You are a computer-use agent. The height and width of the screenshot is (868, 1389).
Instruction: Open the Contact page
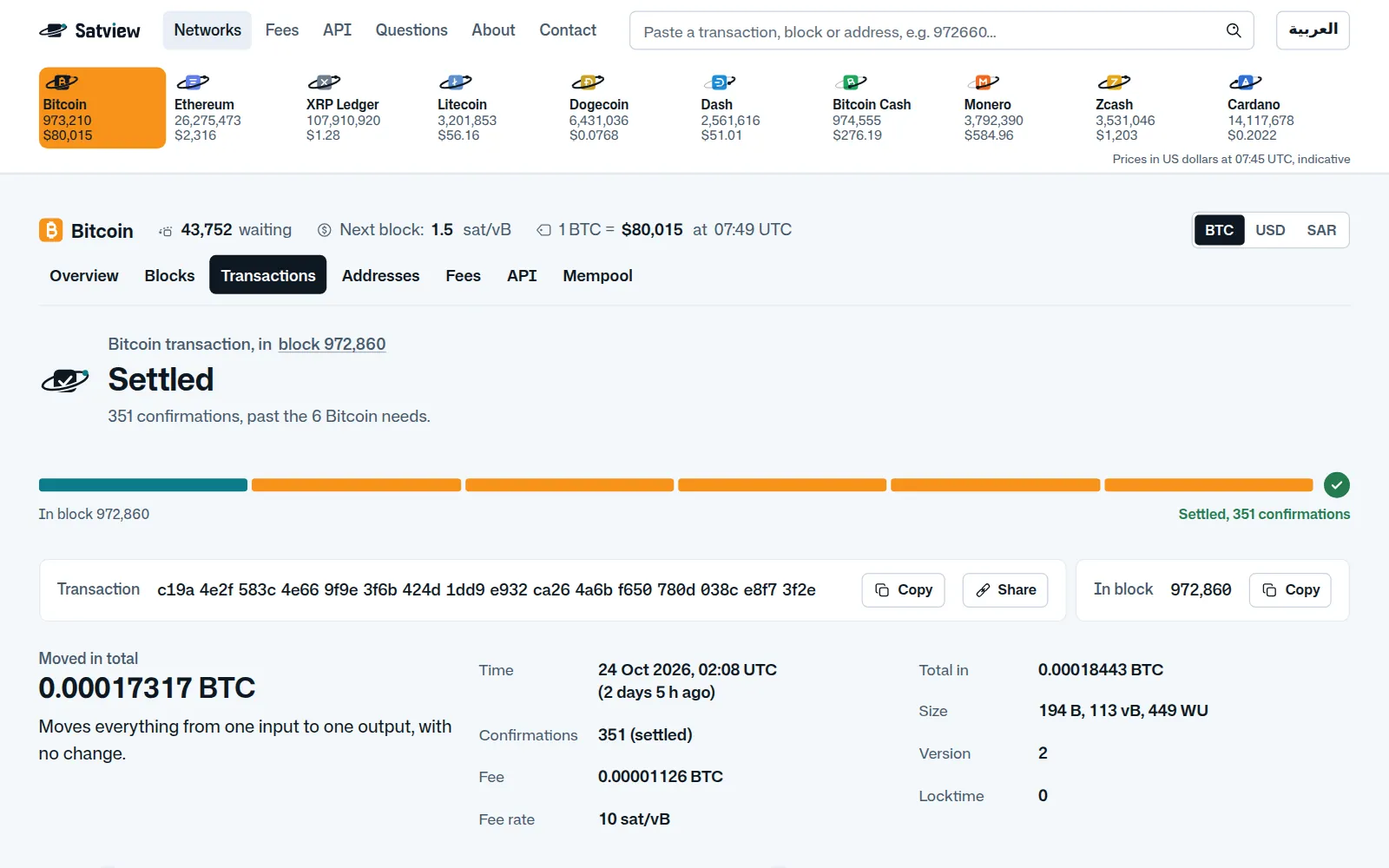pyautogui.click(x=568, y=30)
